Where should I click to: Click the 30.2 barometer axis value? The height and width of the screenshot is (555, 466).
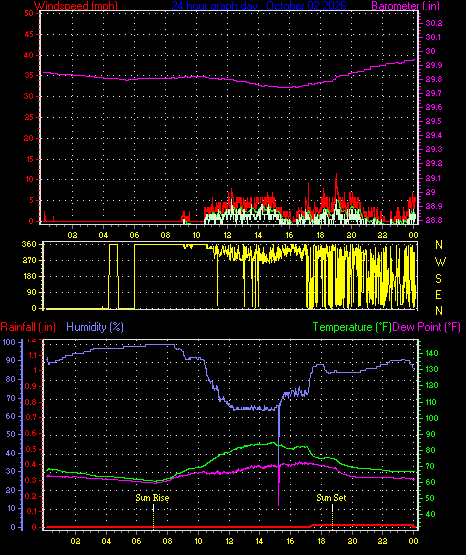point(434,23)
